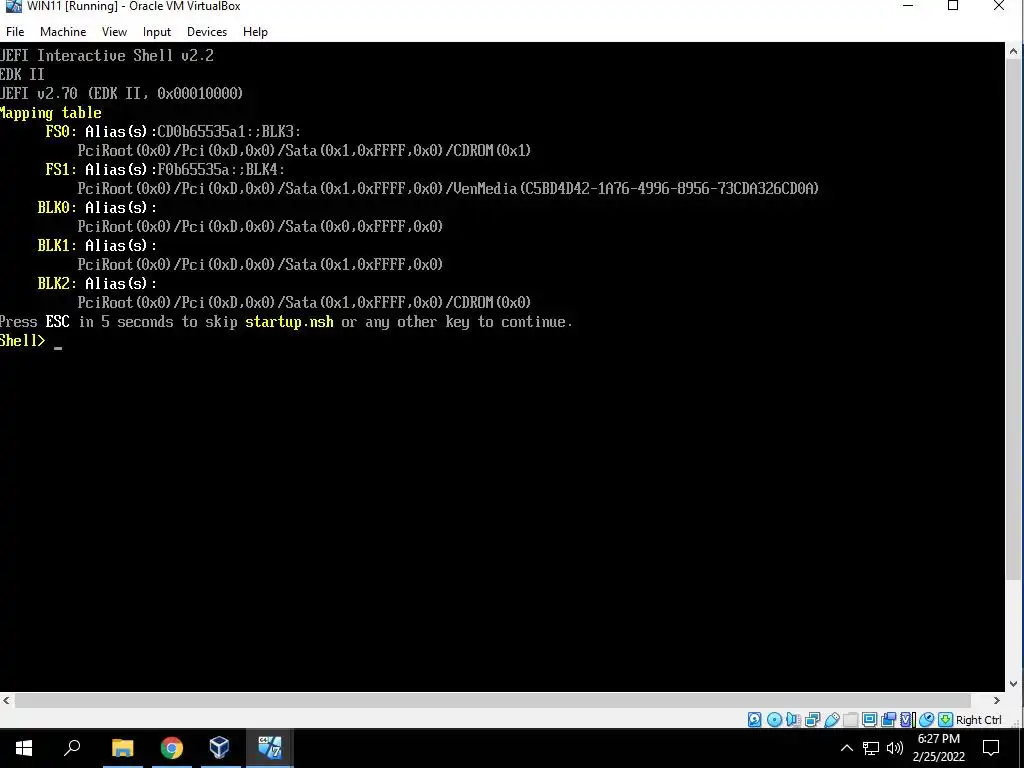Open the notification center icon
This screenshot has width=1024, height=768.
coord(991,748)
